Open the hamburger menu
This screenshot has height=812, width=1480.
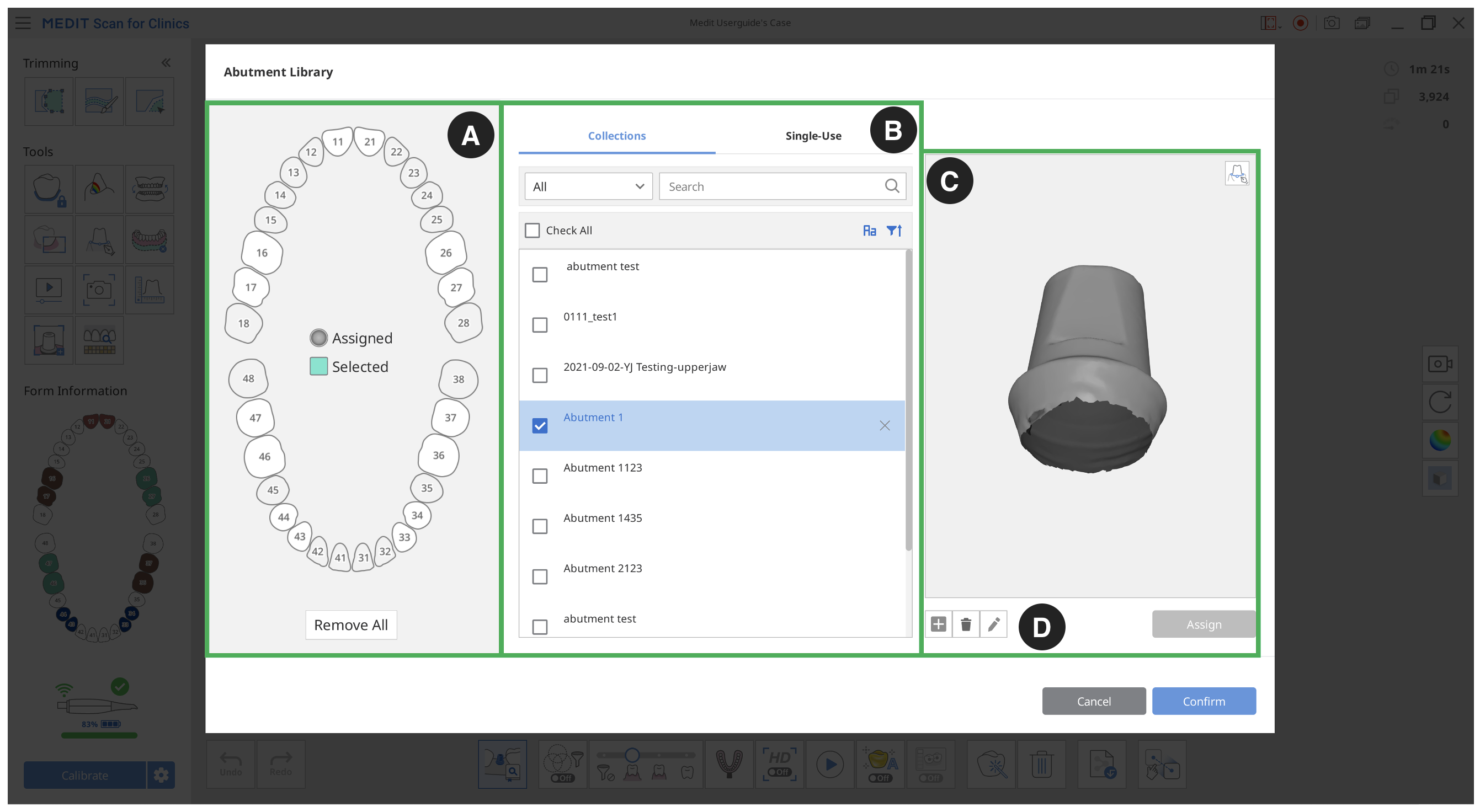[x=23, y=23]
